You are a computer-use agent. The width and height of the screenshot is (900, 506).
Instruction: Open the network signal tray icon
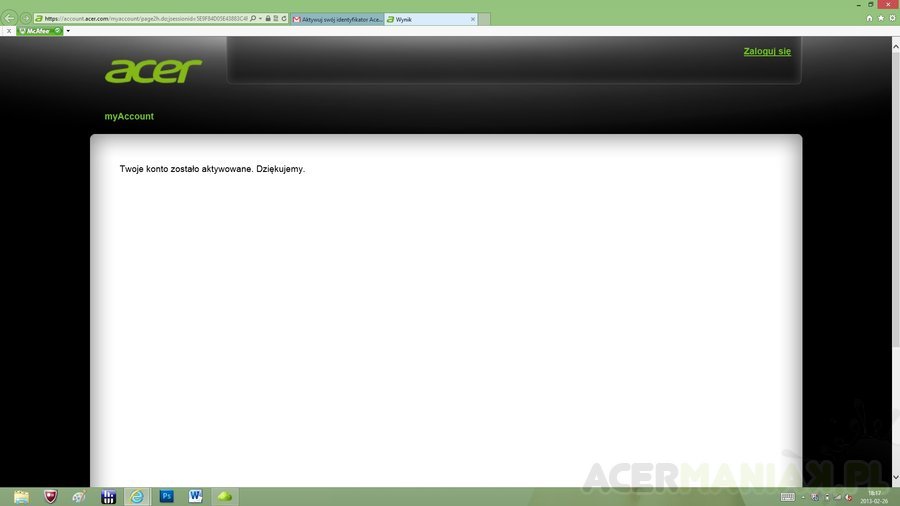[837, 497]
